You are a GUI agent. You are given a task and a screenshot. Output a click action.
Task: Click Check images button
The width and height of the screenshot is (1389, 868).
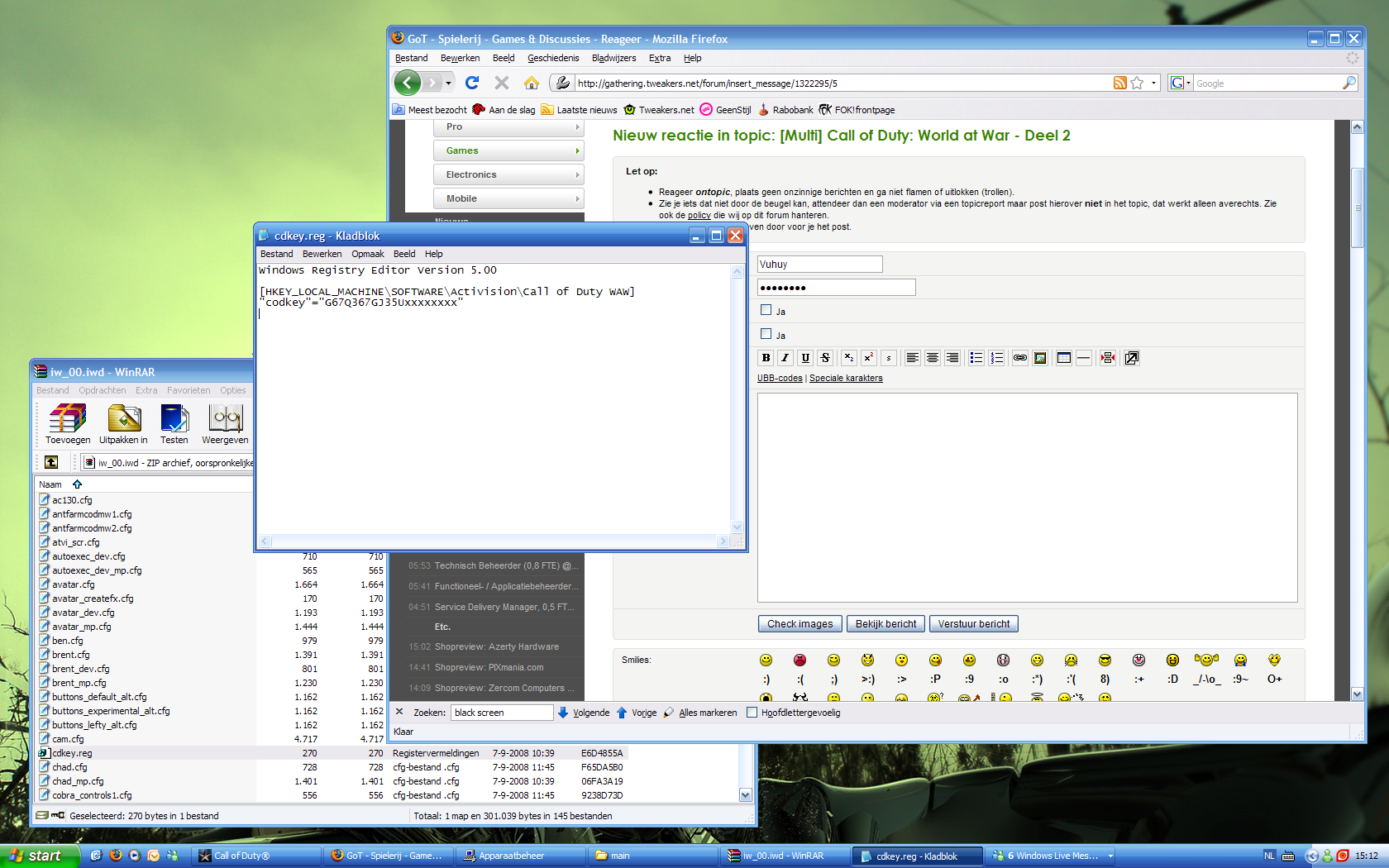(800, 624)
